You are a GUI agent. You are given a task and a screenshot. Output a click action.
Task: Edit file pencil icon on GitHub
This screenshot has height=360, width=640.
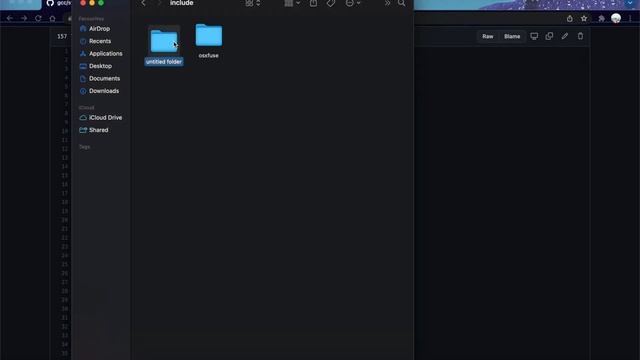pos(565,36)
